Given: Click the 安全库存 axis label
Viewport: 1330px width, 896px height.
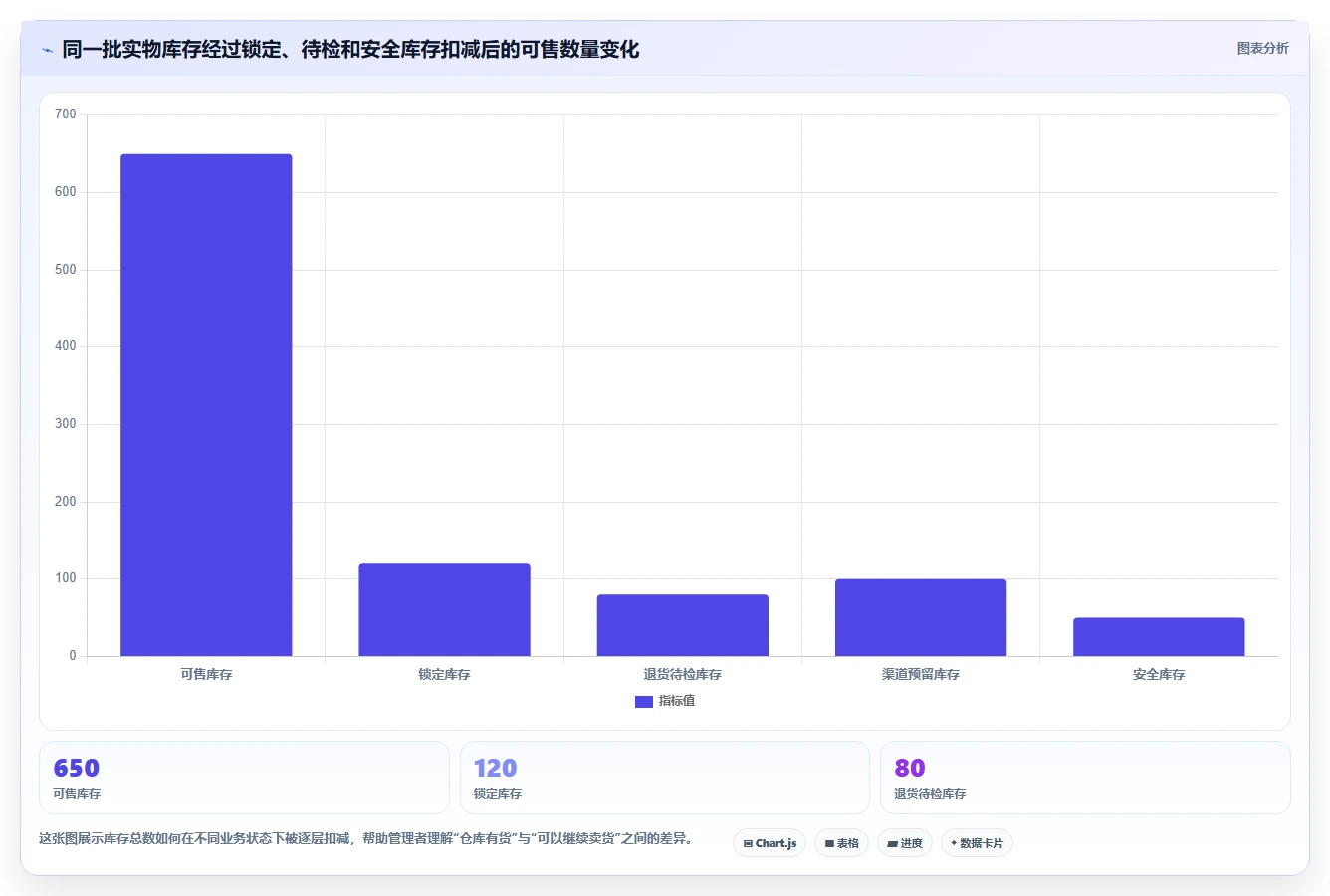Looking at the screenshot, I should (x=1159, y=674).
